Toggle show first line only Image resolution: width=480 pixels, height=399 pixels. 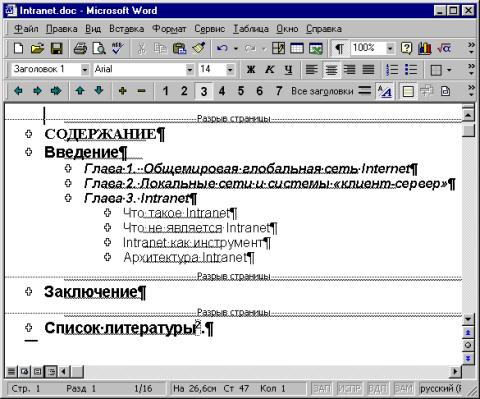click(365, 90)
